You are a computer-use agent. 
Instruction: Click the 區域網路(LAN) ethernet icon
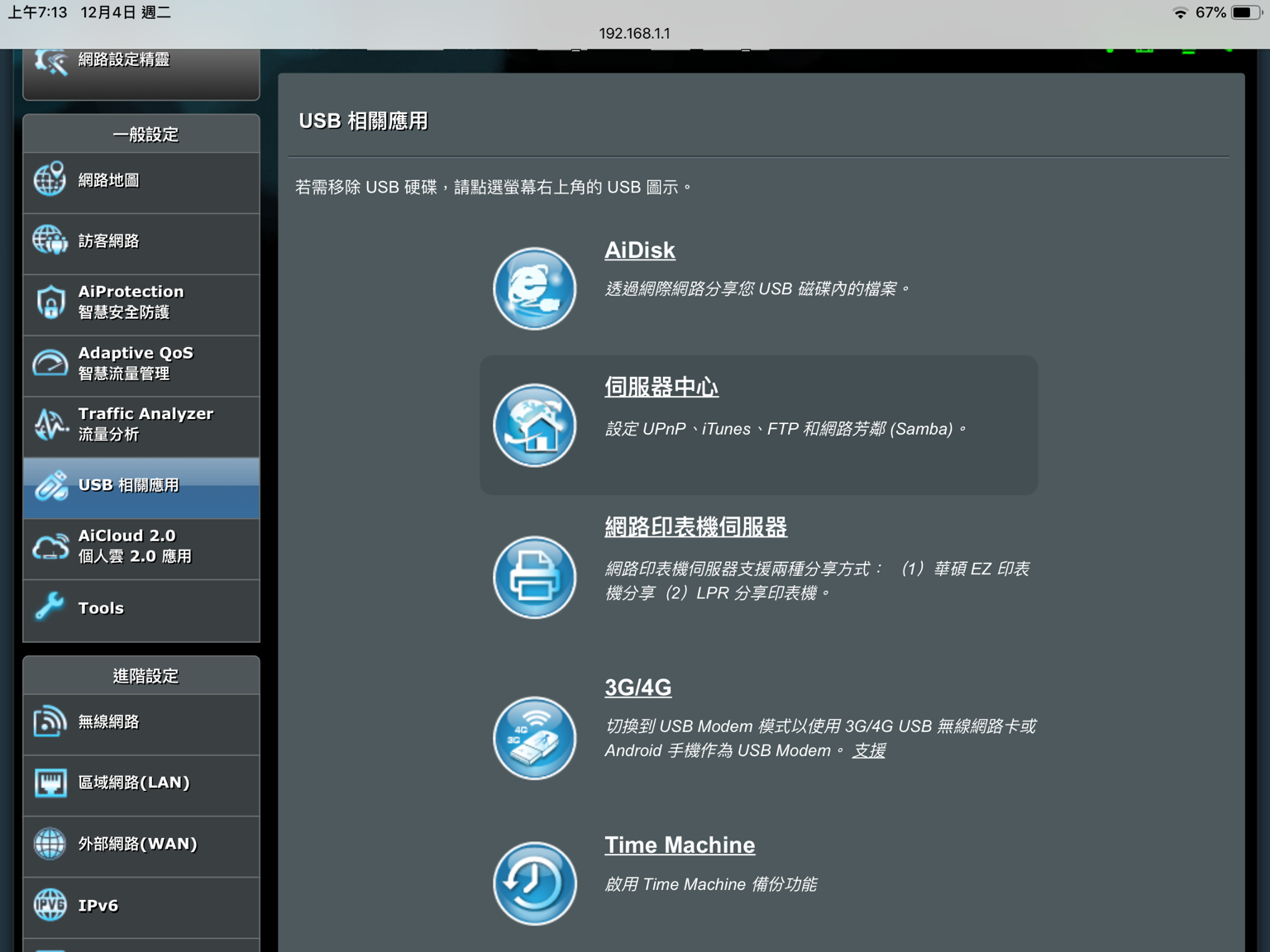(x=50, y=783)
